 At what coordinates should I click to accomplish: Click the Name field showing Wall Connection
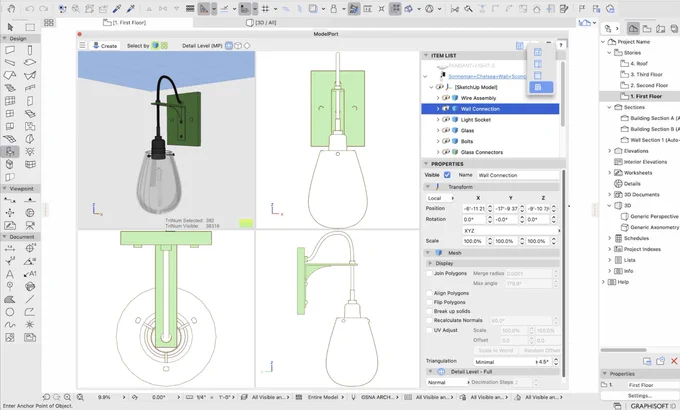click(x=518, y=175)
